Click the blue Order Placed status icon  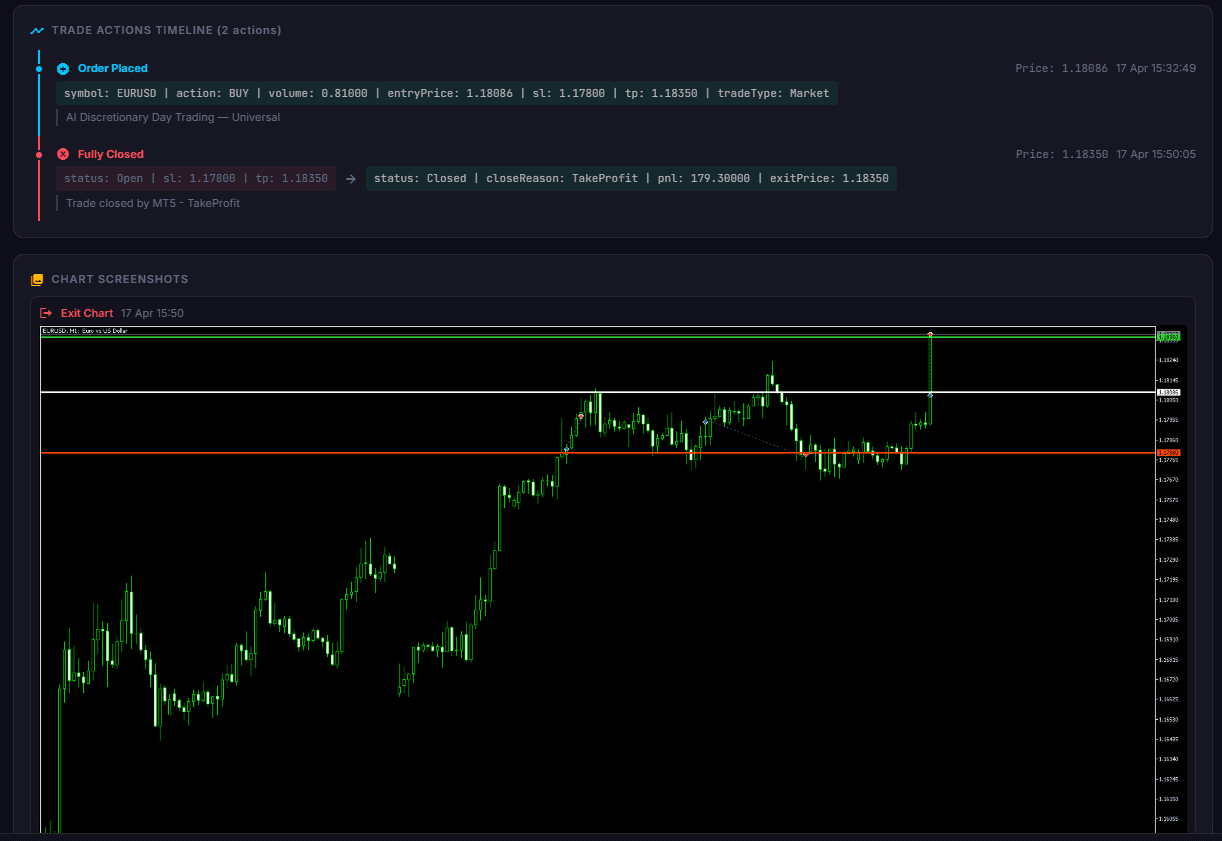[x=63, y=68]
